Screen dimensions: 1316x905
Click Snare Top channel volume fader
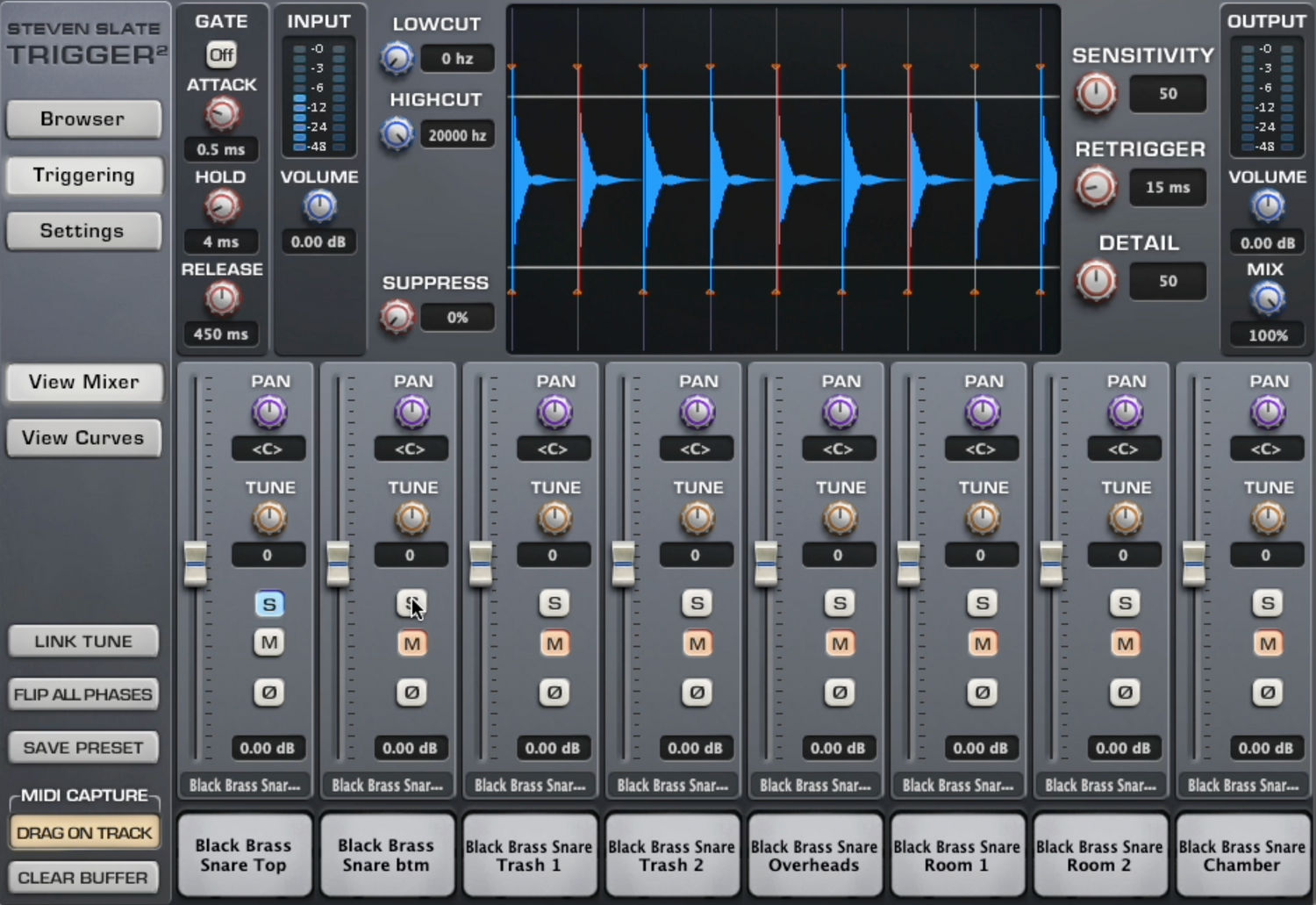coord(196,564)
